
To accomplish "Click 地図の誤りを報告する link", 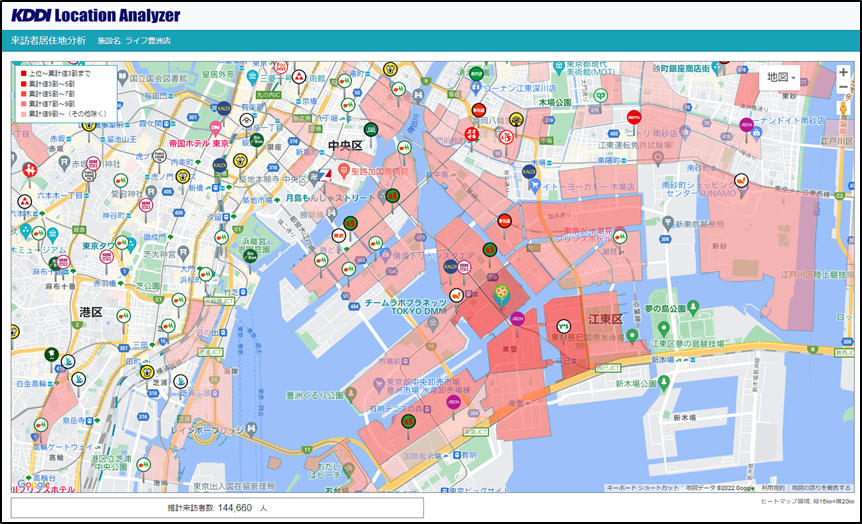I will [x=821, y=488].
